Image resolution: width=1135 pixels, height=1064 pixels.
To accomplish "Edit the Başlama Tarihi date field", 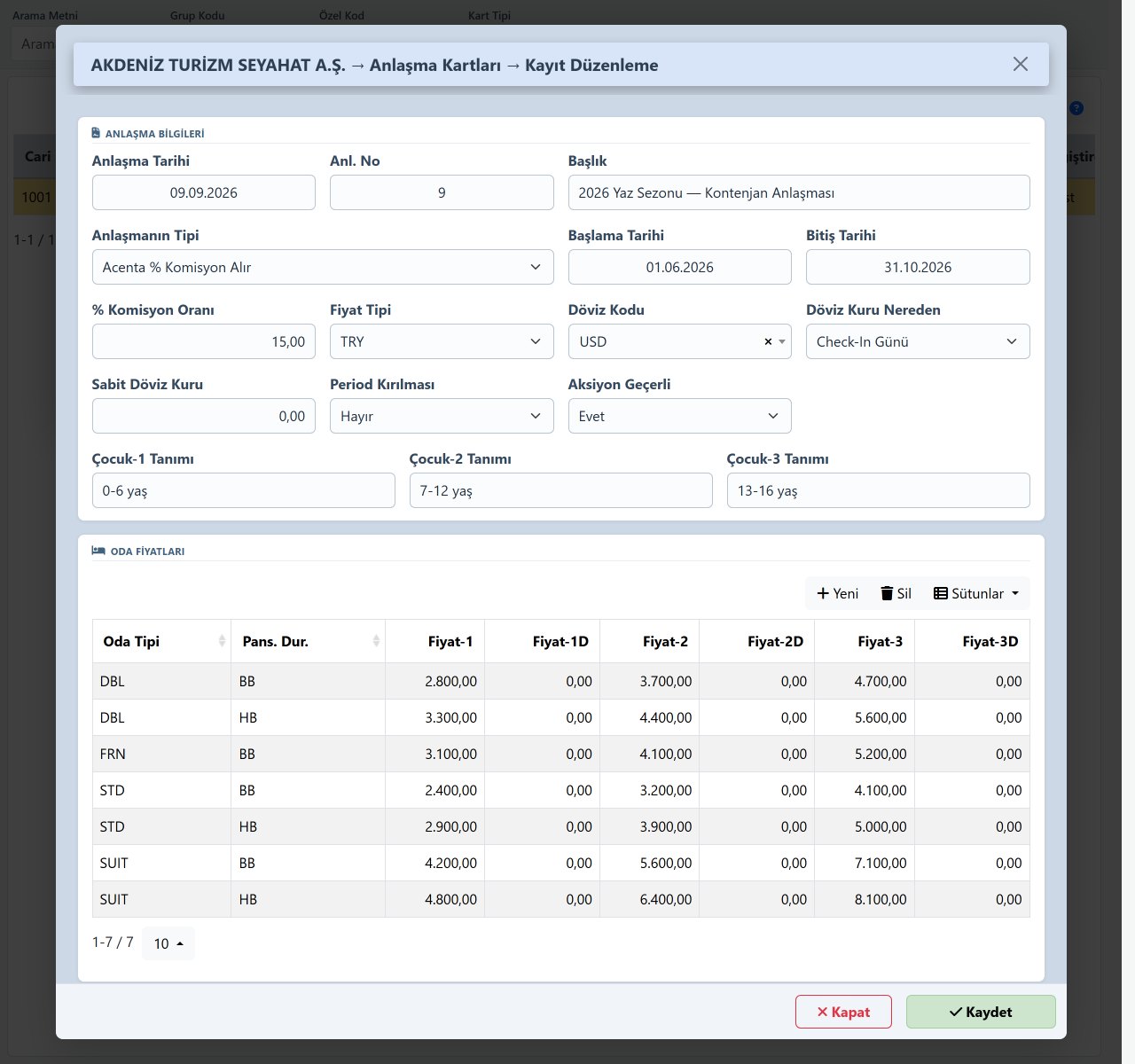I will [x=679, y=267].
